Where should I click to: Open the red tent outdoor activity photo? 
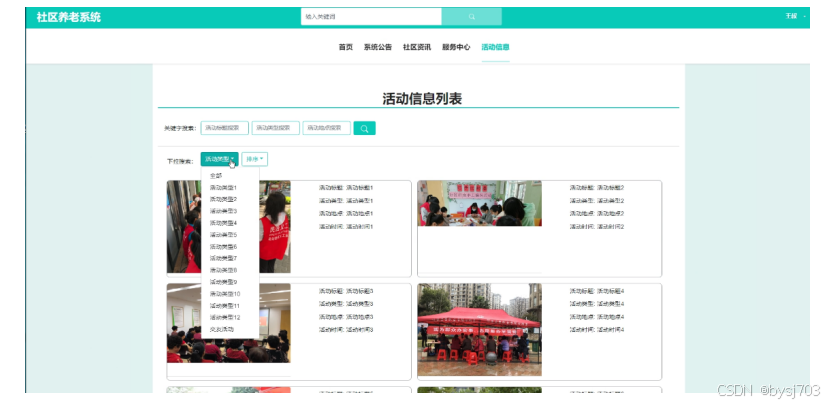(x=479, y=330)
